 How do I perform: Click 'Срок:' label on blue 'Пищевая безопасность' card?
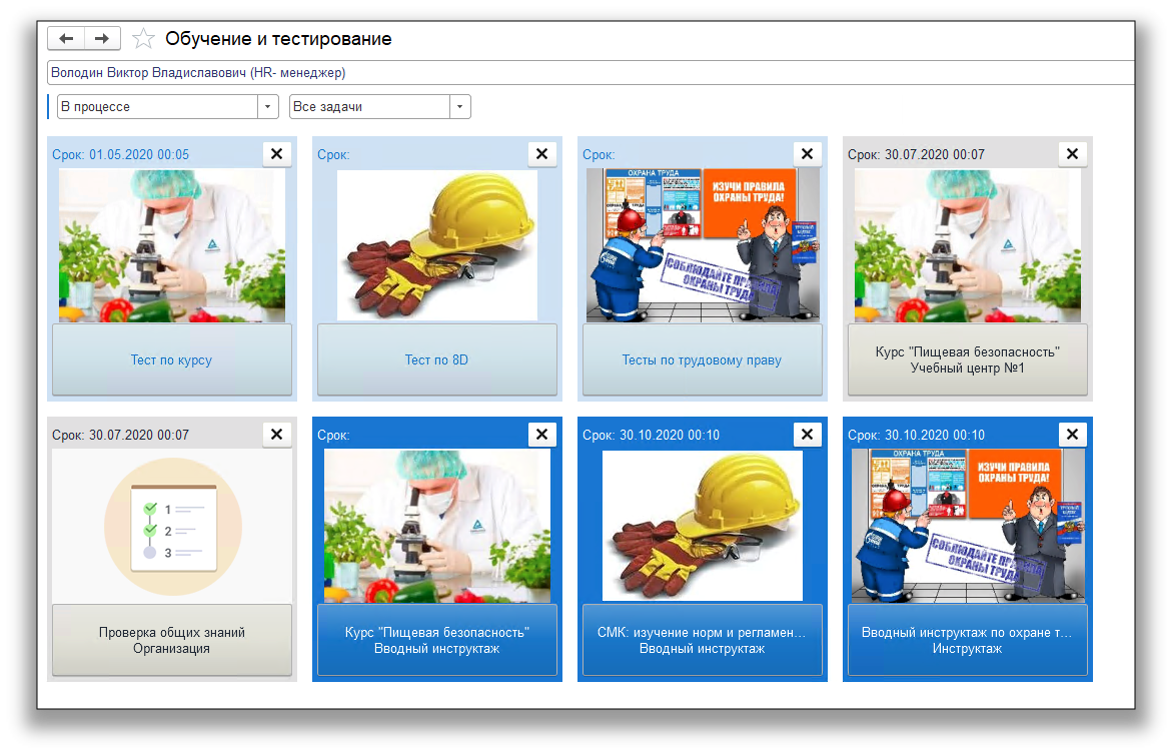(x=334, y=435)
